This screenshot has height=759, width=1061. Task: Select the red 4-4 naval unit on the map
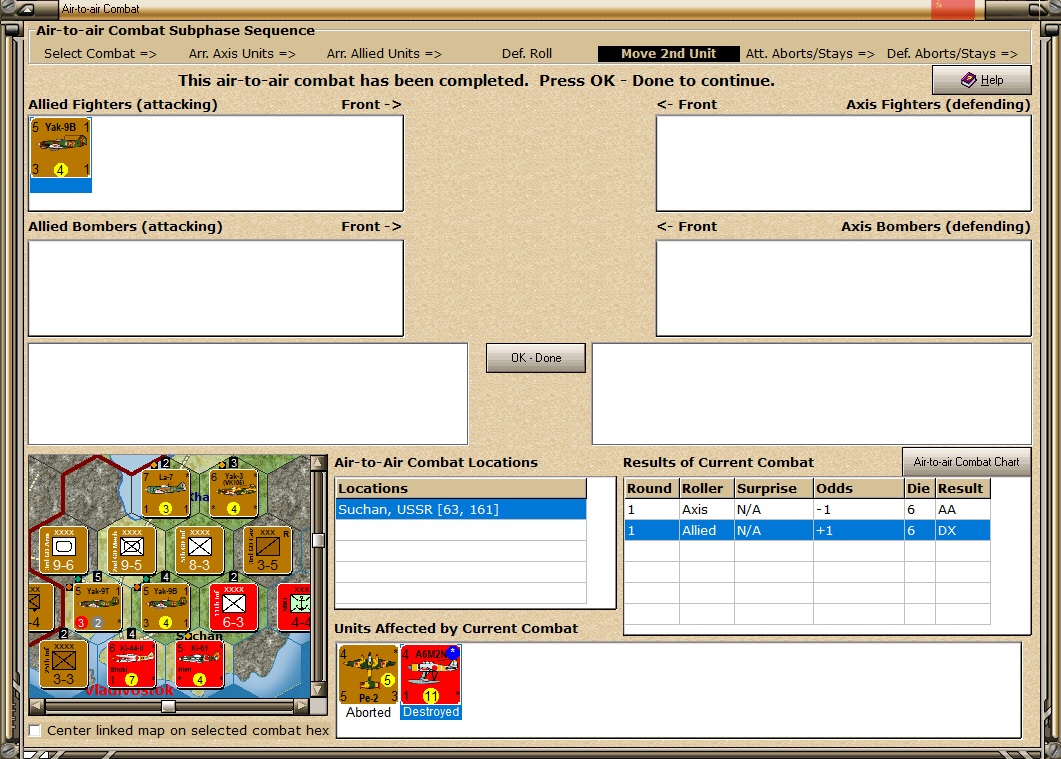[x=294, y=607]
